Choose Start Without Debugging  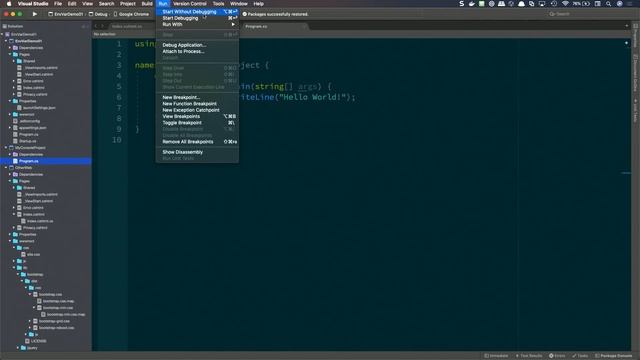point(198,12)
